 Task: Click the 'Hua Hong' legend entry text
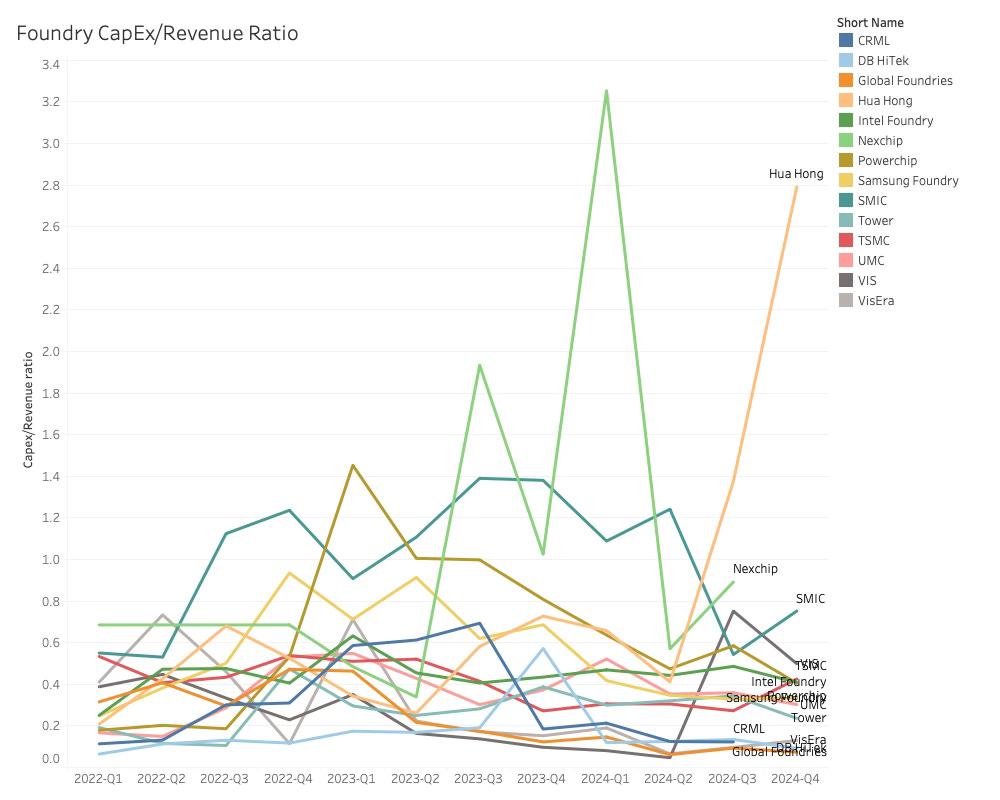(x=885, y=101)
